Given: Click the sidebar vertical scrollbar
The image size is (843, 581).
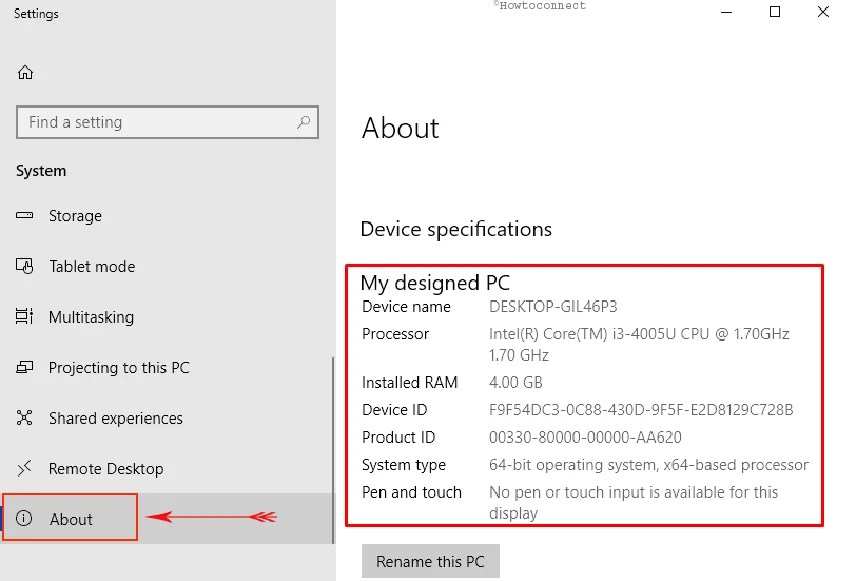Looking at the screenshot, I should 332,450.
